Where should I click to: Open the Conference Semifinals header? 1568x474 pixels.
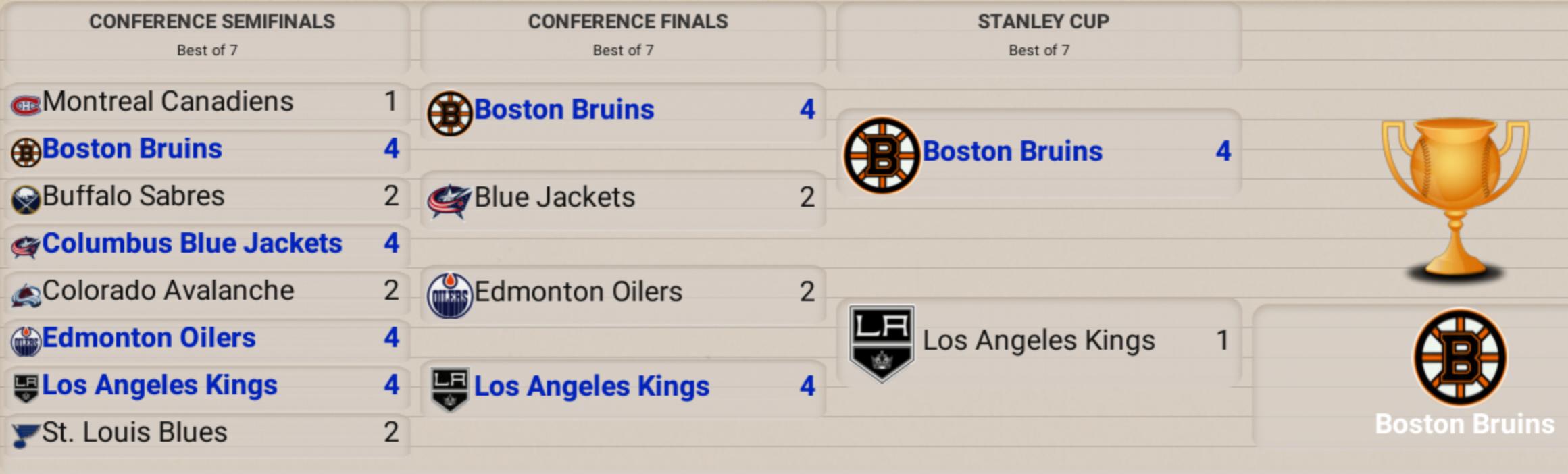point(211,22)
